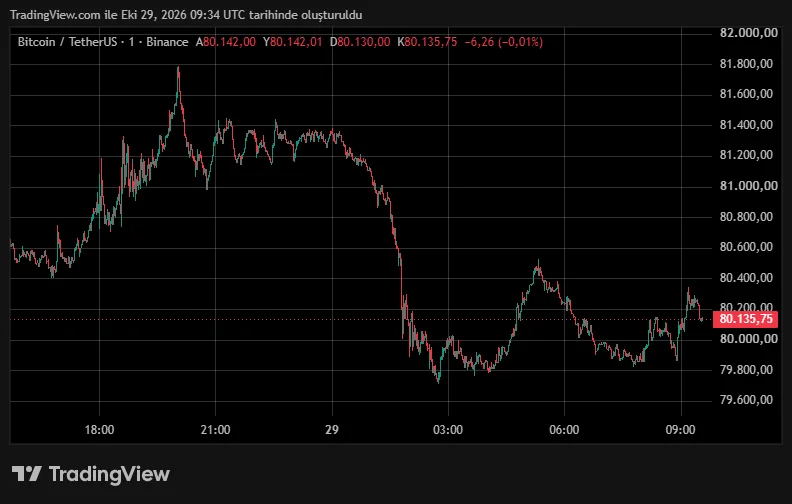
Task: Click the low value D80.130,00
Action: pyautogui.click(x=360, y=42)
